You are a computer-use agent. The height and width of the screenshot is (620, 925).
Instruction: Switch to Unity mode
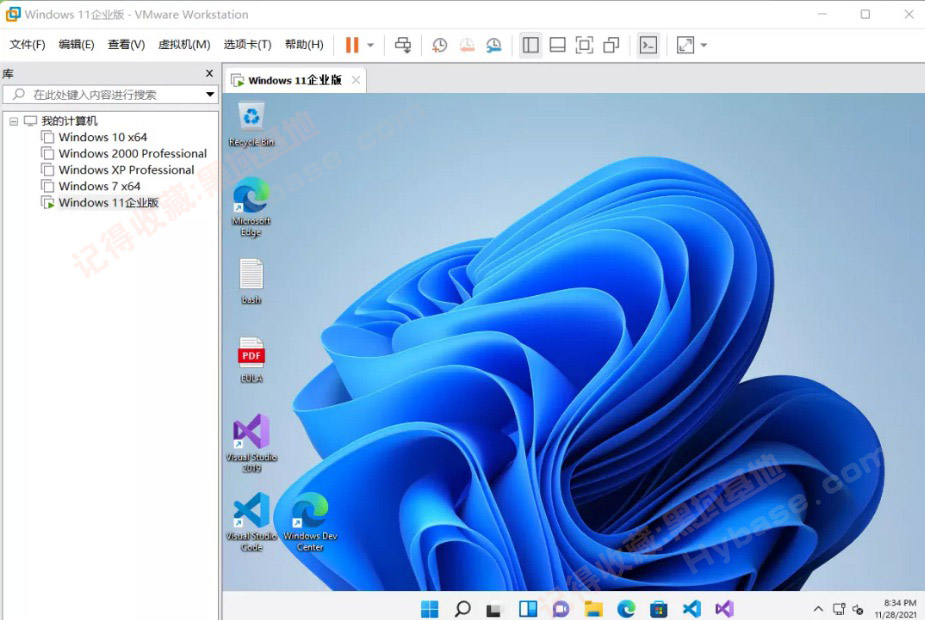pyautogui.click(x=611, y=45)
